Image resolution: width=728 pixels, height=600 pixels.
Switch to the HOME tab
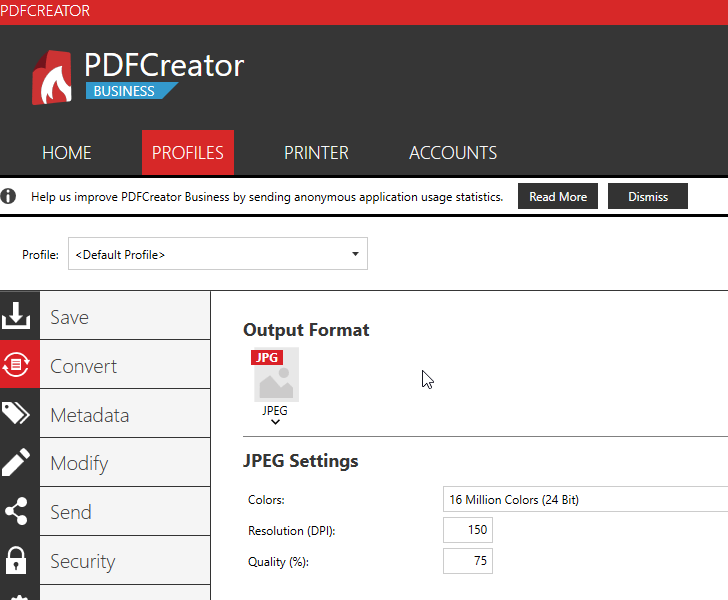click(66, 153)
